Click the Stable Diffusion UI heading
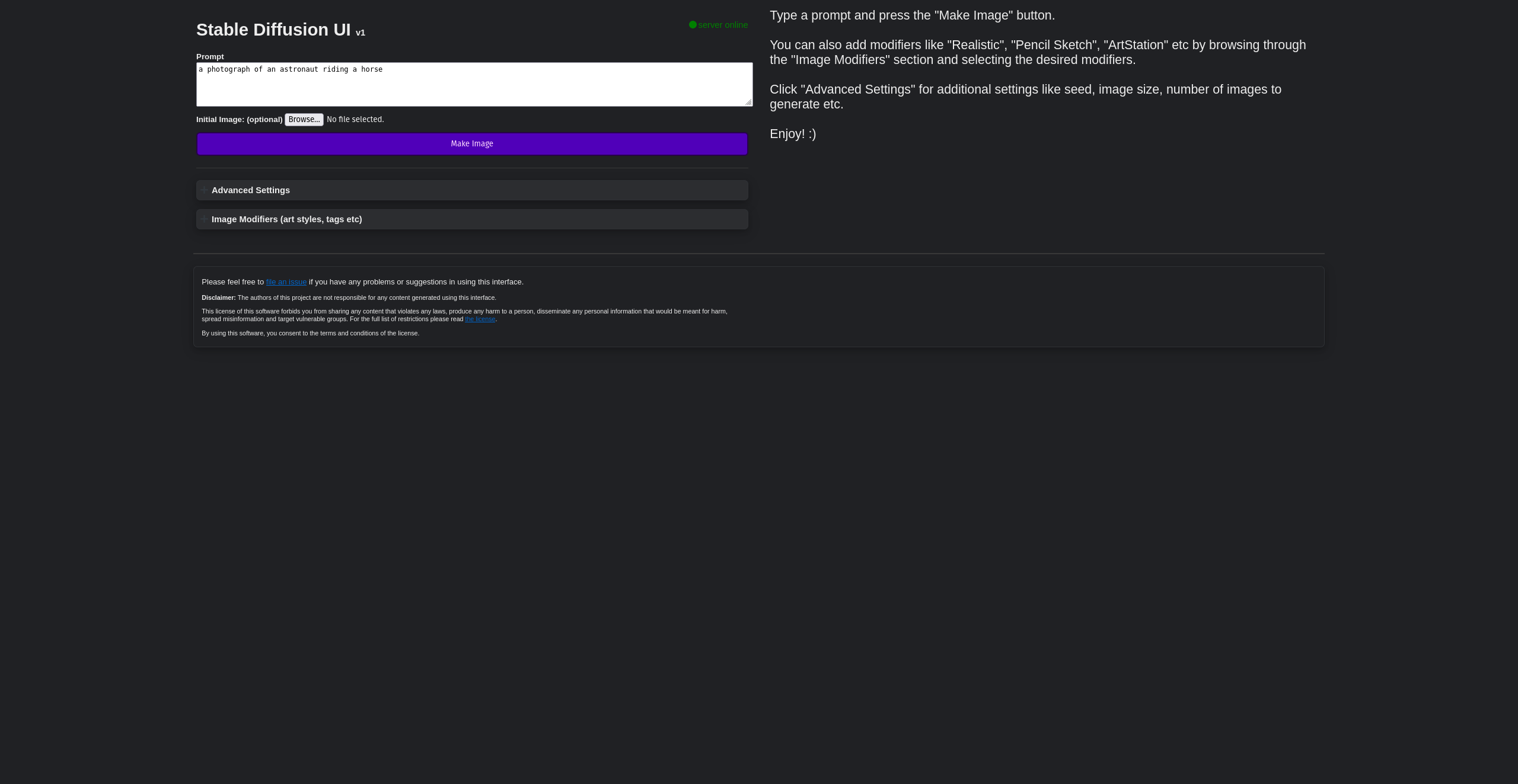Image resolution: width=1518 pixels, height=784 pixels. click(x=273, y=29)
